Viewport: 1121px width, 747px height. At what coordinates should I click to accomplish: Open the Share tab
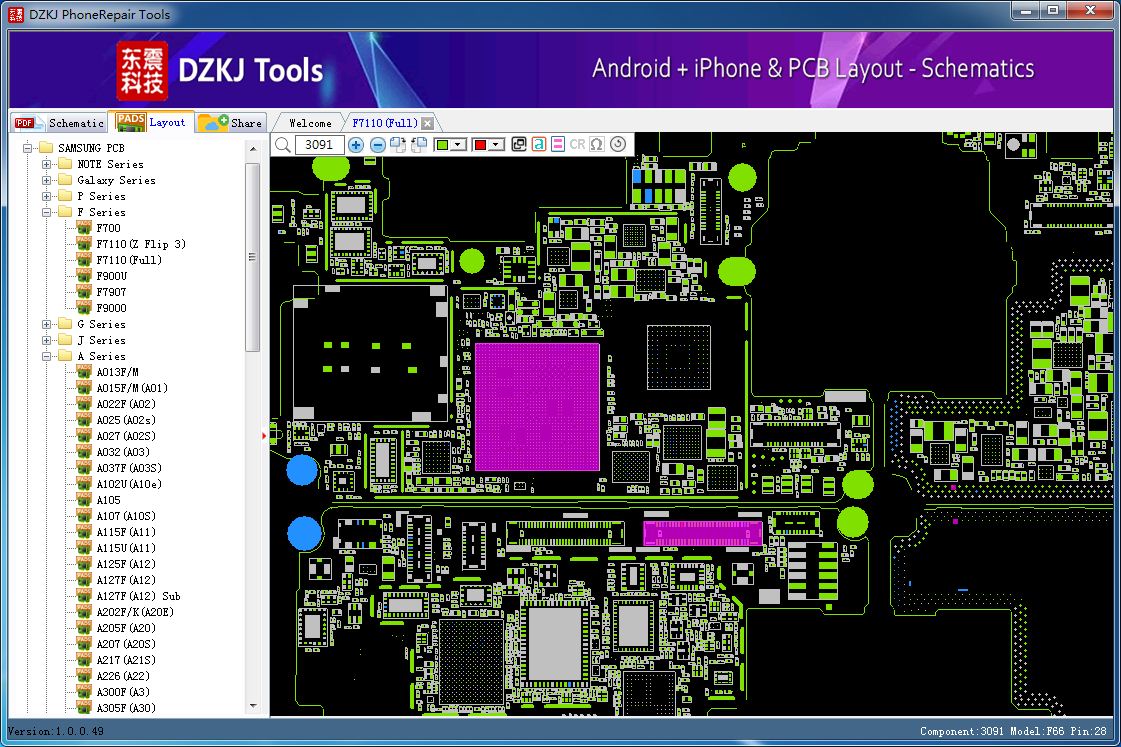pos(230,123)
